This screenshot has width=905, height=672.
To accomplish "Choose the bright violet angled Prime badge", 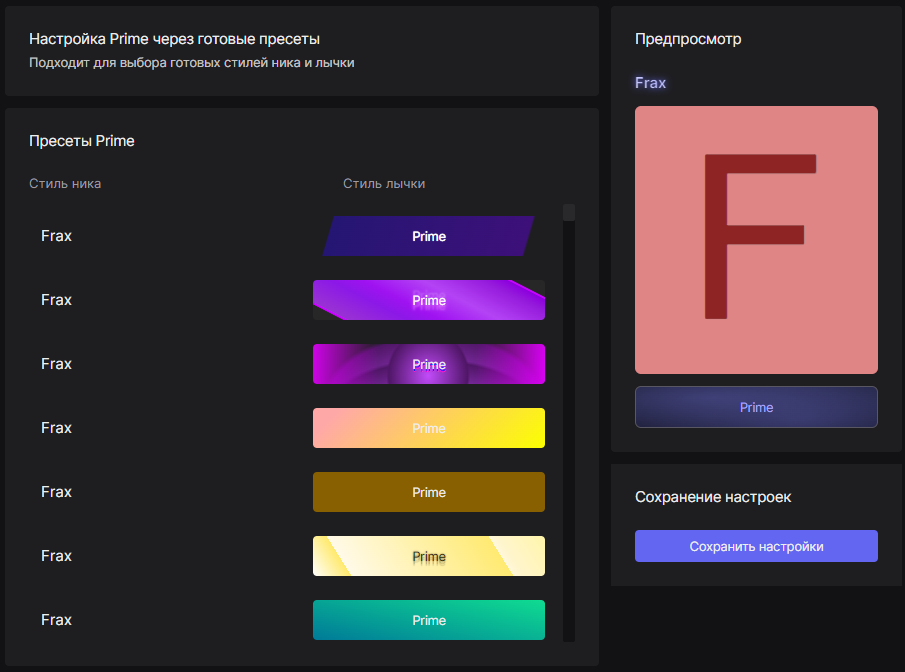I will coord(428,300).
